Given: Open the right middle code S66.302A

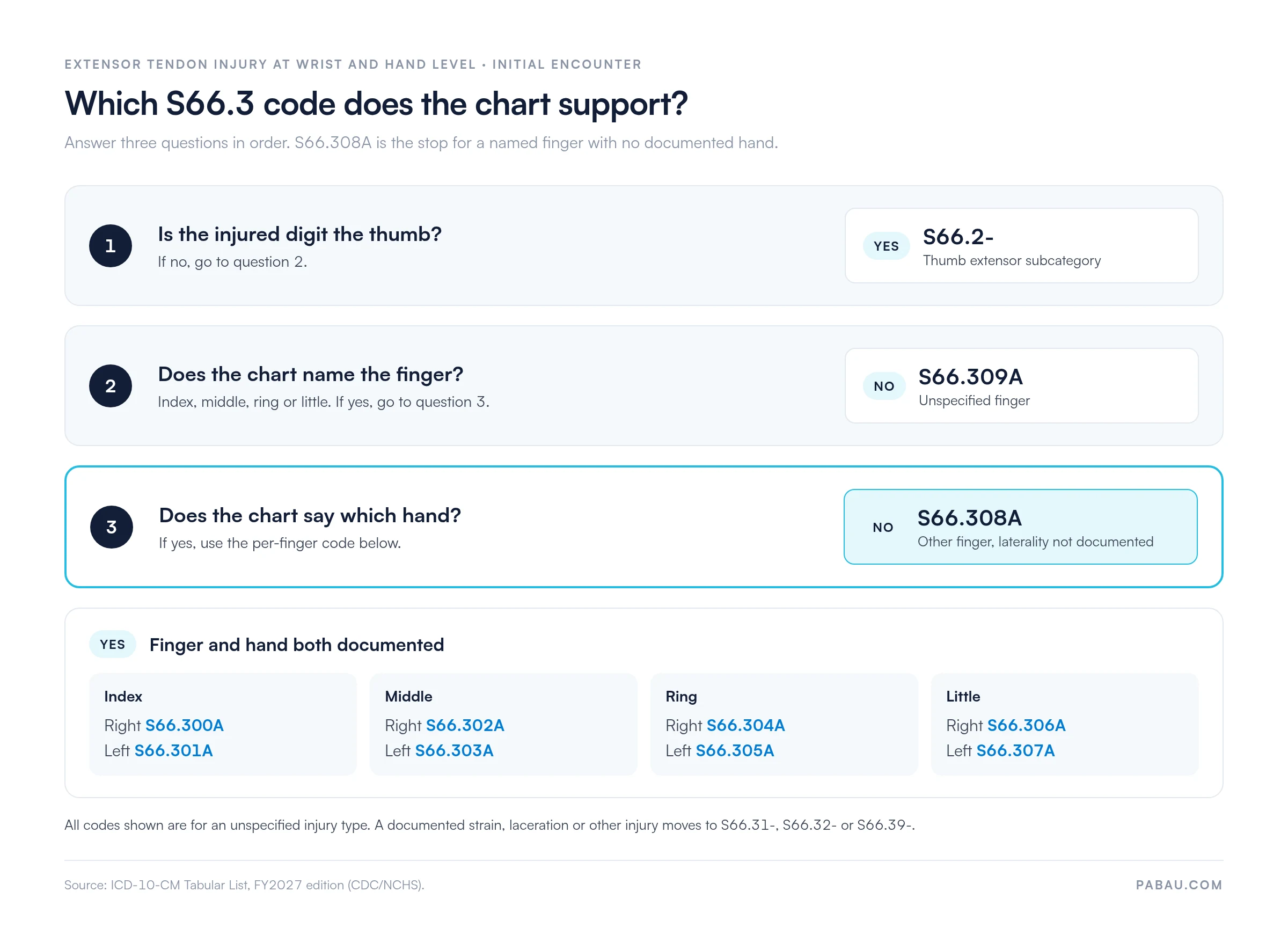Looking at the screenshot, I should [x=465, y=725].
